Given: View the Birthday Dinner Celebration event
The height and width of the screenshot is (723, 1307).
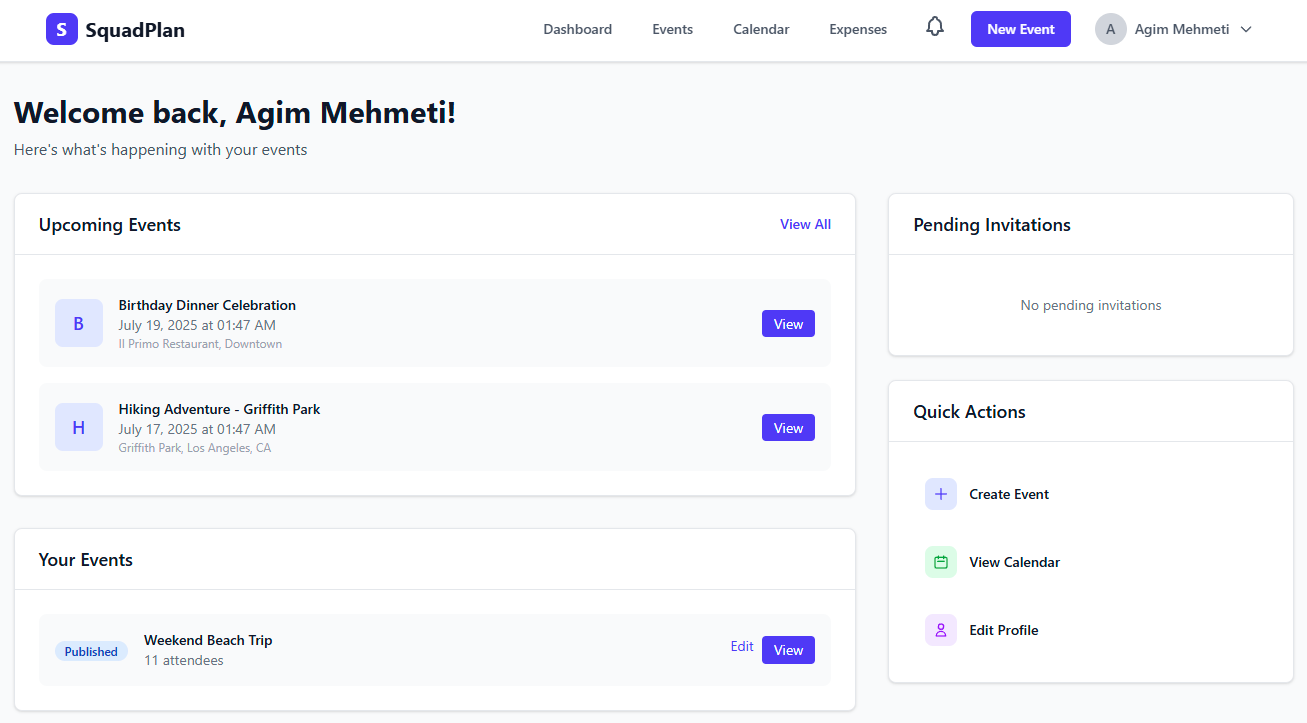Looking at the screenshot, I should (788, 324).
